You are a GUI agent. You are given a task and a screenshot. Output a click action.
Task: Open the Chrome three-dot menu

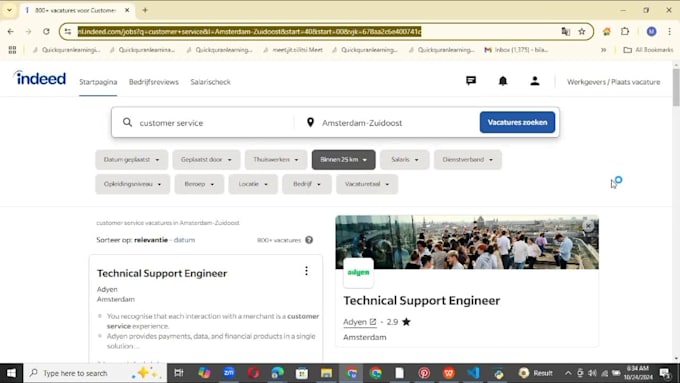[x=670, y=31]
